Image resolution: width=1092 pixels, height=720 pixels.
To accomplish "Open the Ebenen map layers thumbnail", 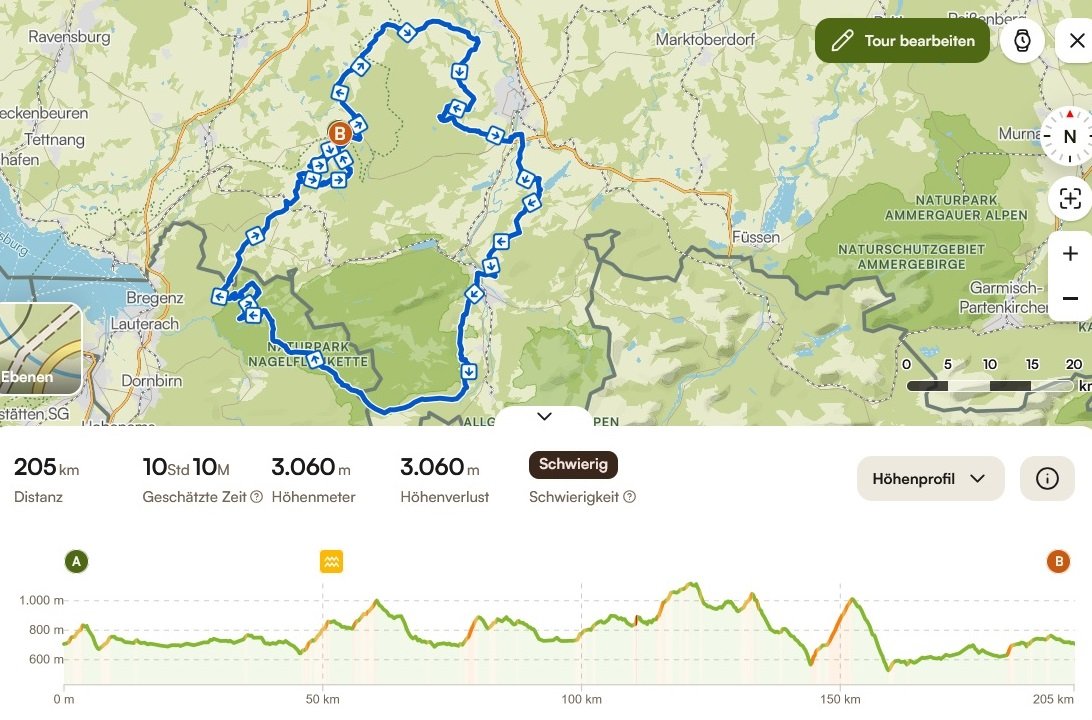I will coord(40,349).
